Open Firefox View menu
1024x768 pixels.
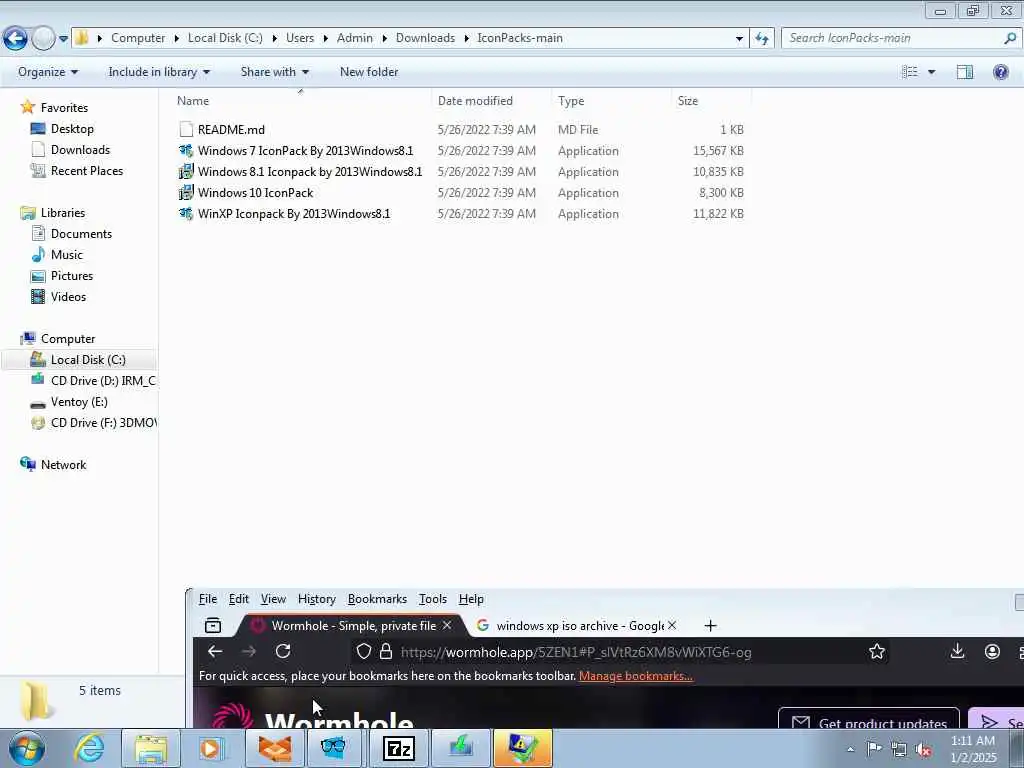[273, 599]
